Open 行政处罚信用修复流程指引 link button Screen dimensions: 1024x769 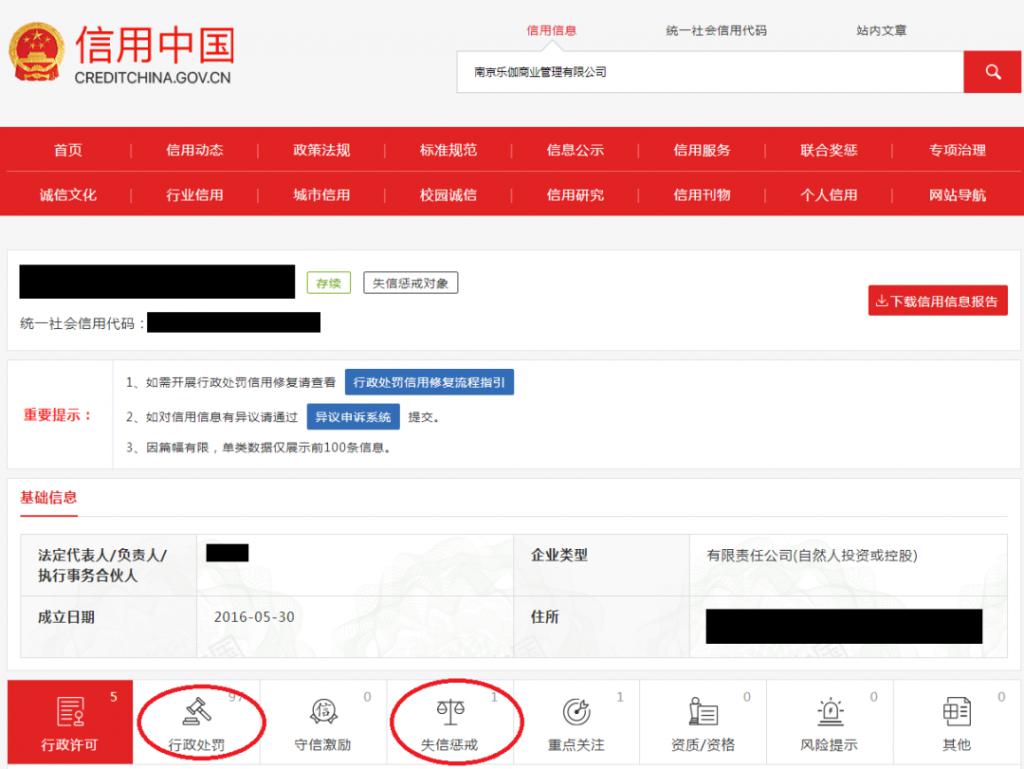coord(429,382)
